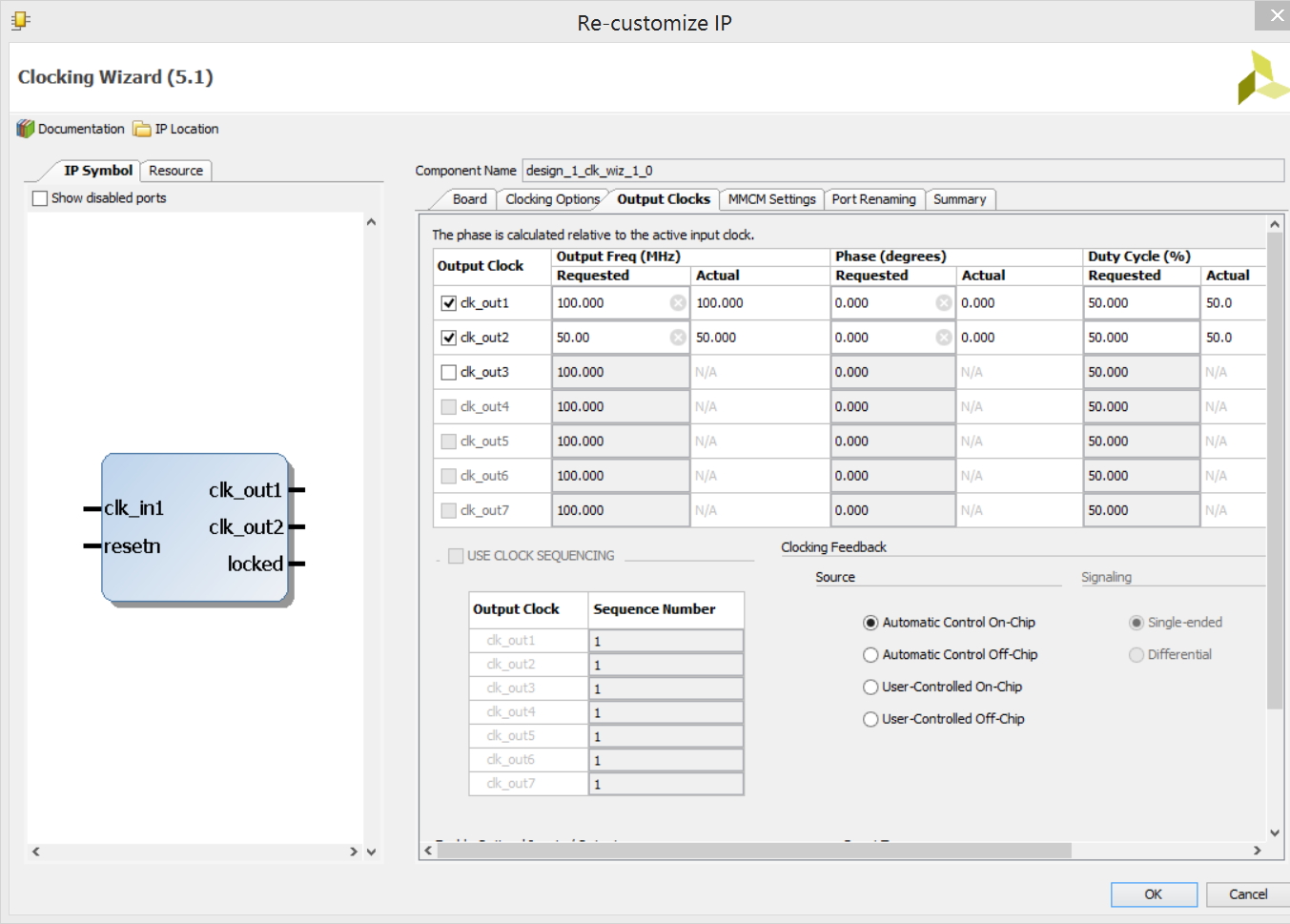Open the Documentation book icon
Viewport: 1290px width, 924px height.
click(x=25, y=129)
